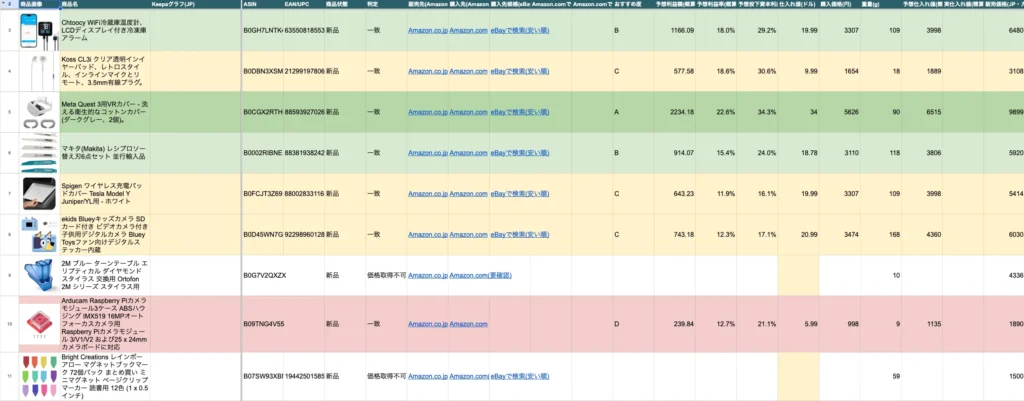
Task: Open Amazon.co.jp link in the Meta Quest row
Action: point(428,112)
